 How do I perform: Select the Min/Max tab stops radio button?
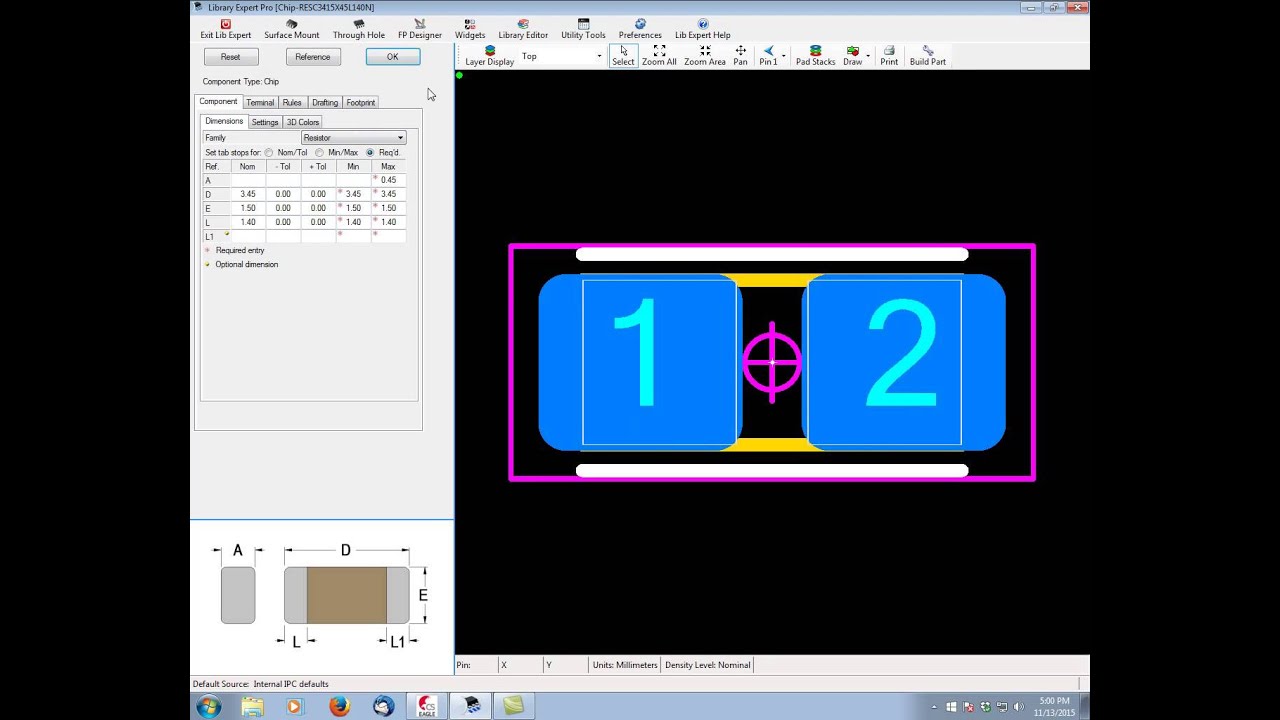click(319, 153)
